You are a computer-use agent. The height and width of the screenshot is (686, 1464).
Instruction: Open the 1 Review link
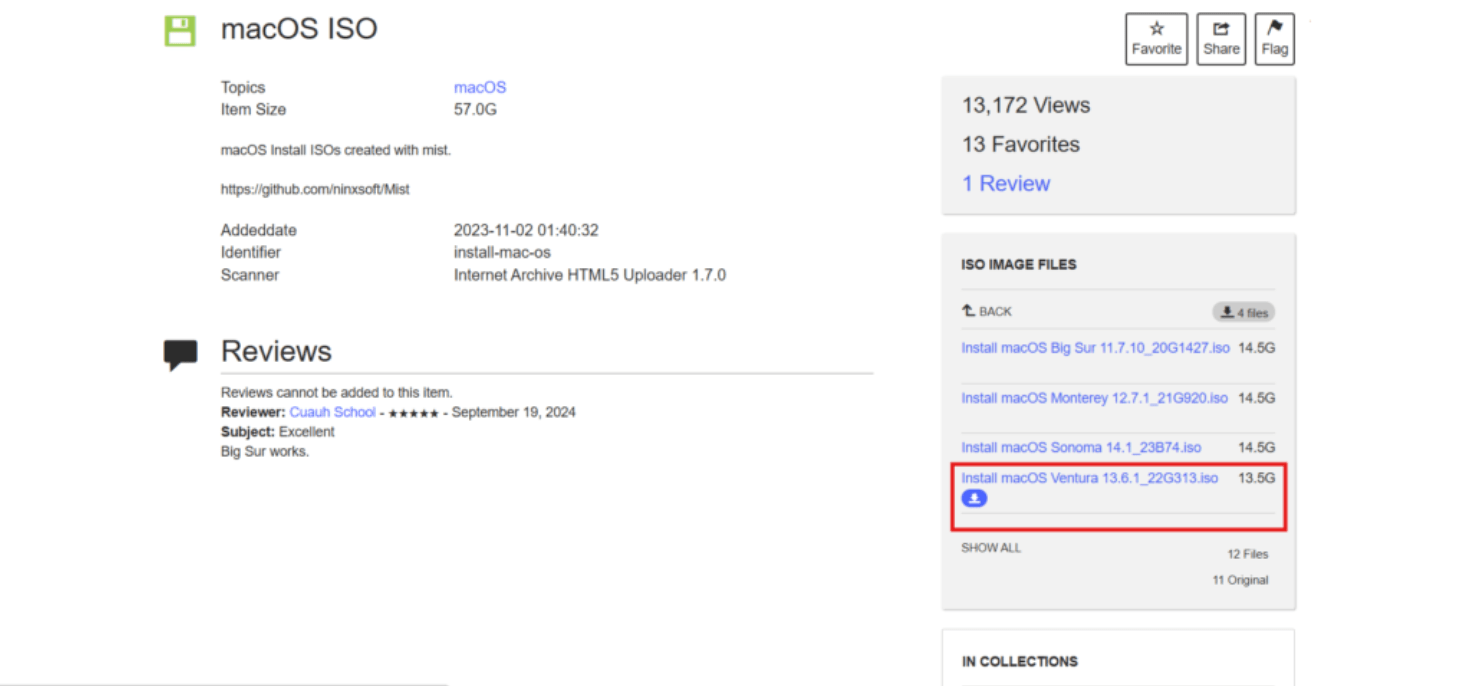[1006, 183]
